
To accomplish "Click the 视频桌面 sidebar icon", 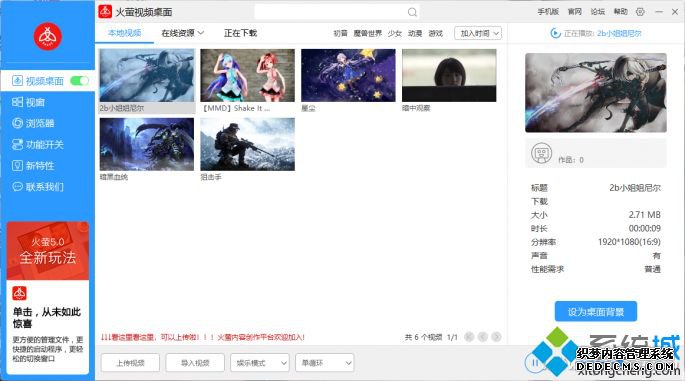I will tap(17, 81).
